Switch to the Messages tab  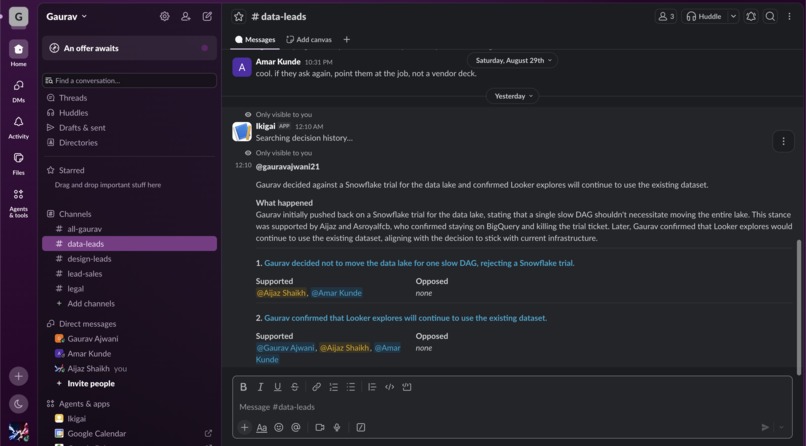(x=255, y=40)
